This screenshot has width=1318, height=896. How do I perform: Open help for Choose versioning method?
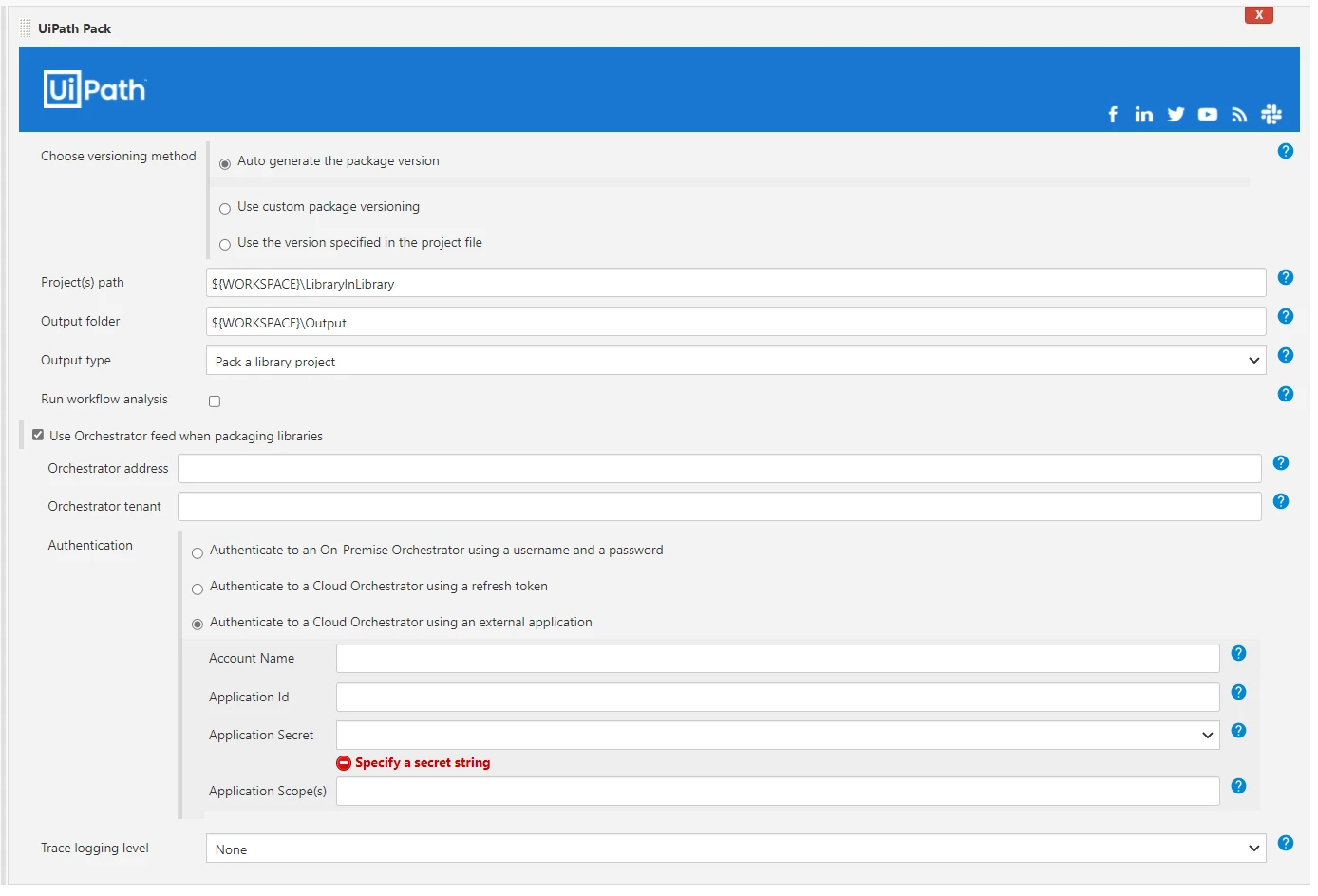pyautogui.click(x=1286, y=151)
